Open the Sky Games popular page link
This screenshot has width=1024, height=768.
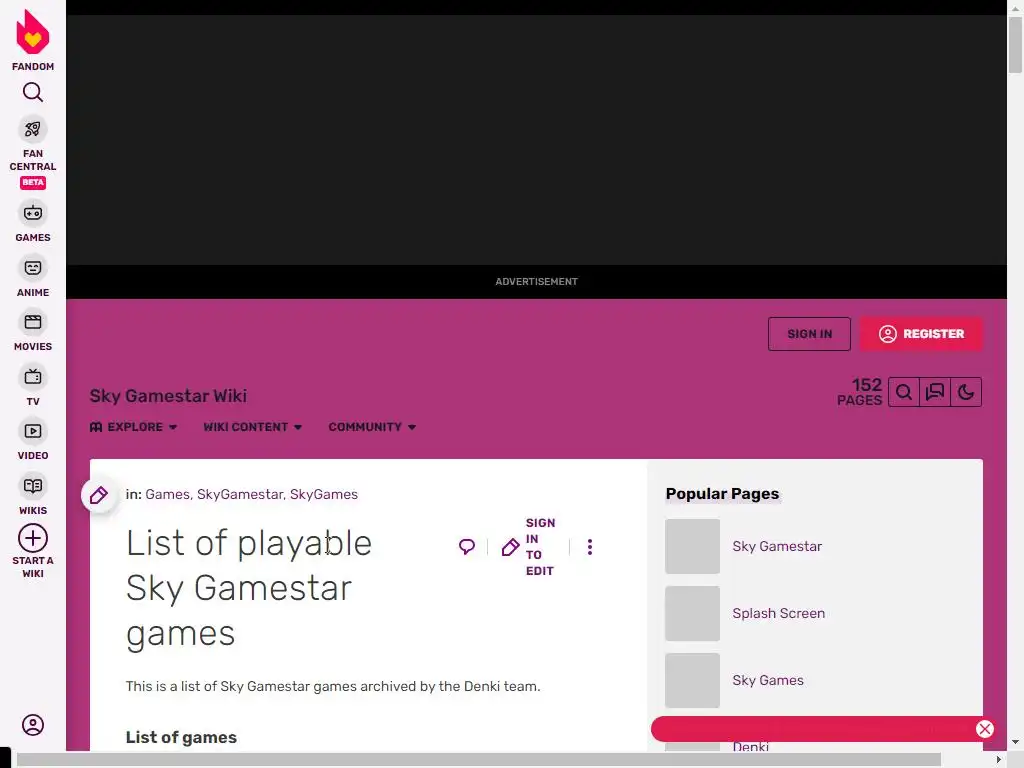click(768, 680)
